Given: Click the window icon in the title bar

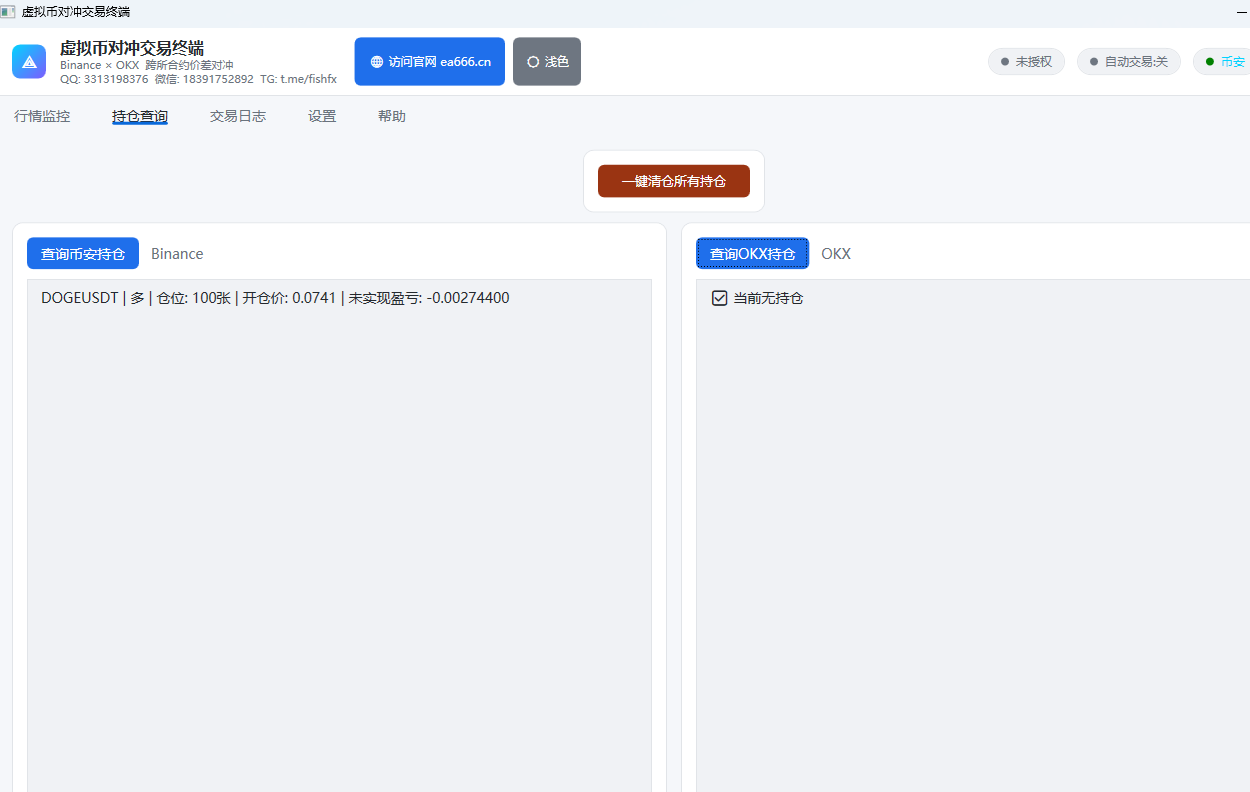Looking at the screenshot, I should pyautogui.click(x=8, y=12).
